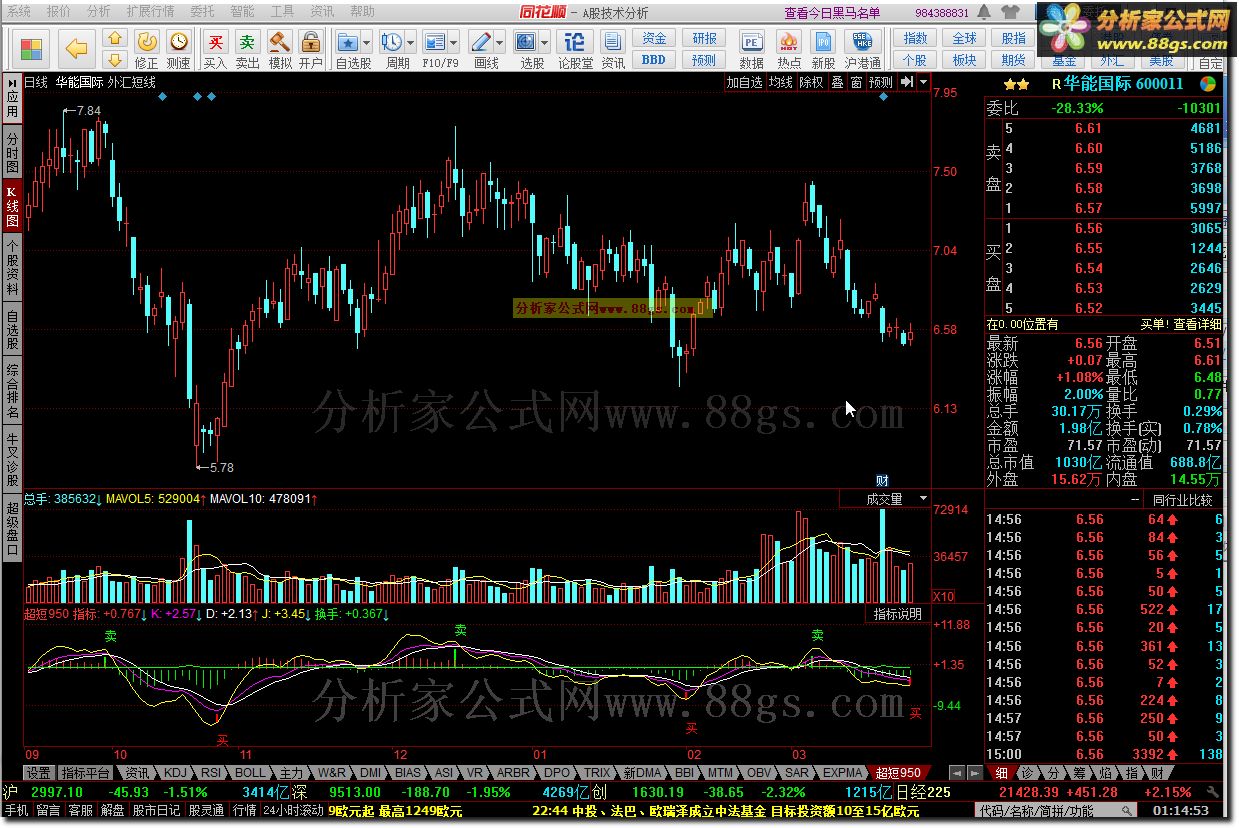Switch to the EXPMA indicator tab
This screenshot has height=828, width=1239.
click(x=842, y=773)
